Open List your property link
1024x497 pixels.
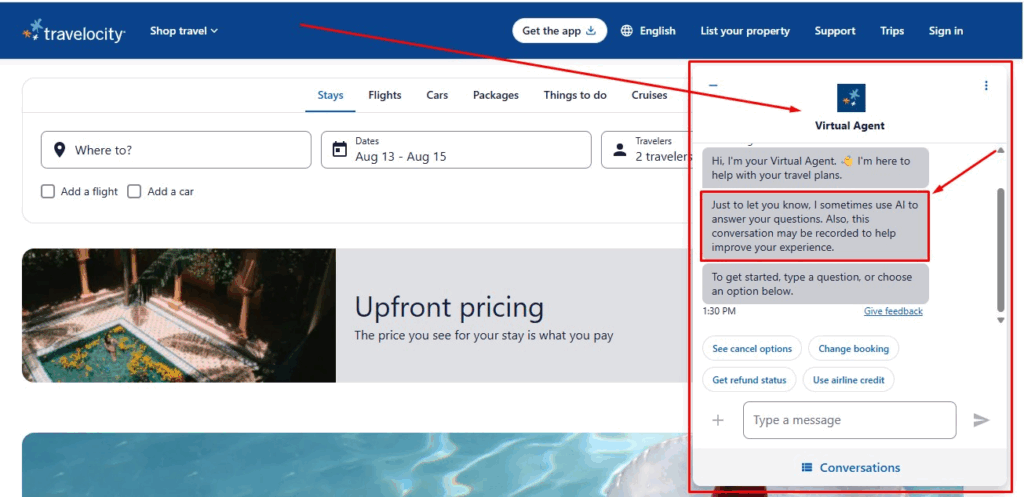pyautogui.click(x=744, y=31)
